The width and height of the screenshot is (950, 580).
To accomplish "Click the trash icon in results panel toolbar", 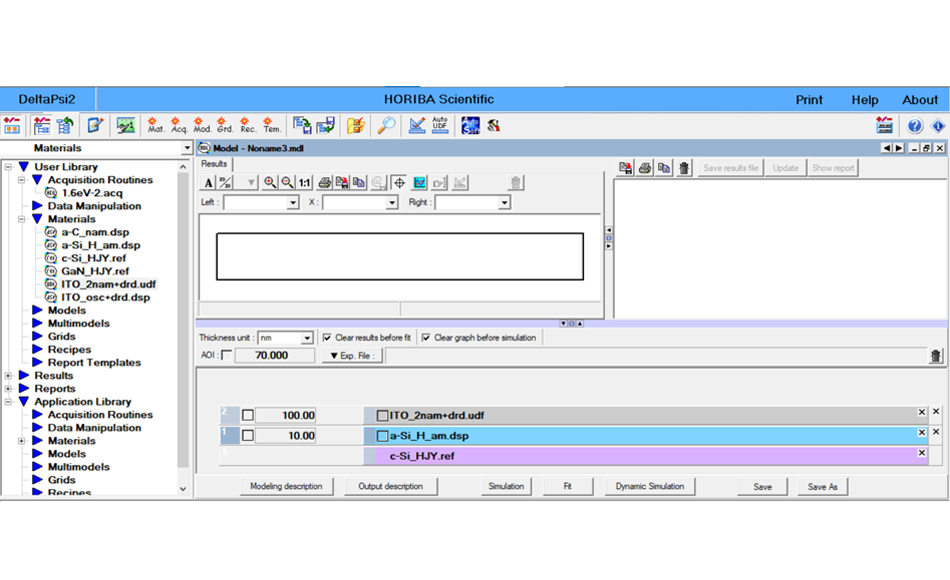I will [x=684, y=168].
